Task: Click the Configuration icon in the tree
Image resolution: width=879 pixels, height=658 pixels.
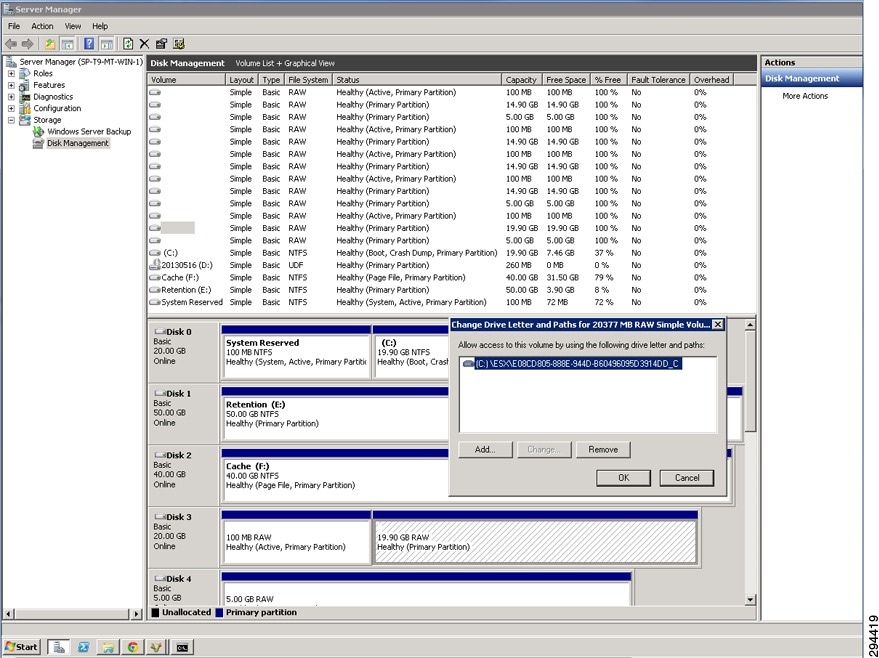Action: [24, 108]
